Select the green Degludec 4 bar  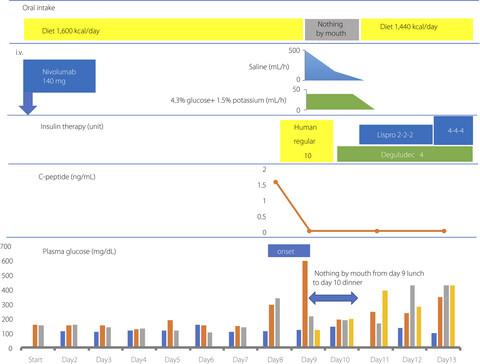point(405,154)
